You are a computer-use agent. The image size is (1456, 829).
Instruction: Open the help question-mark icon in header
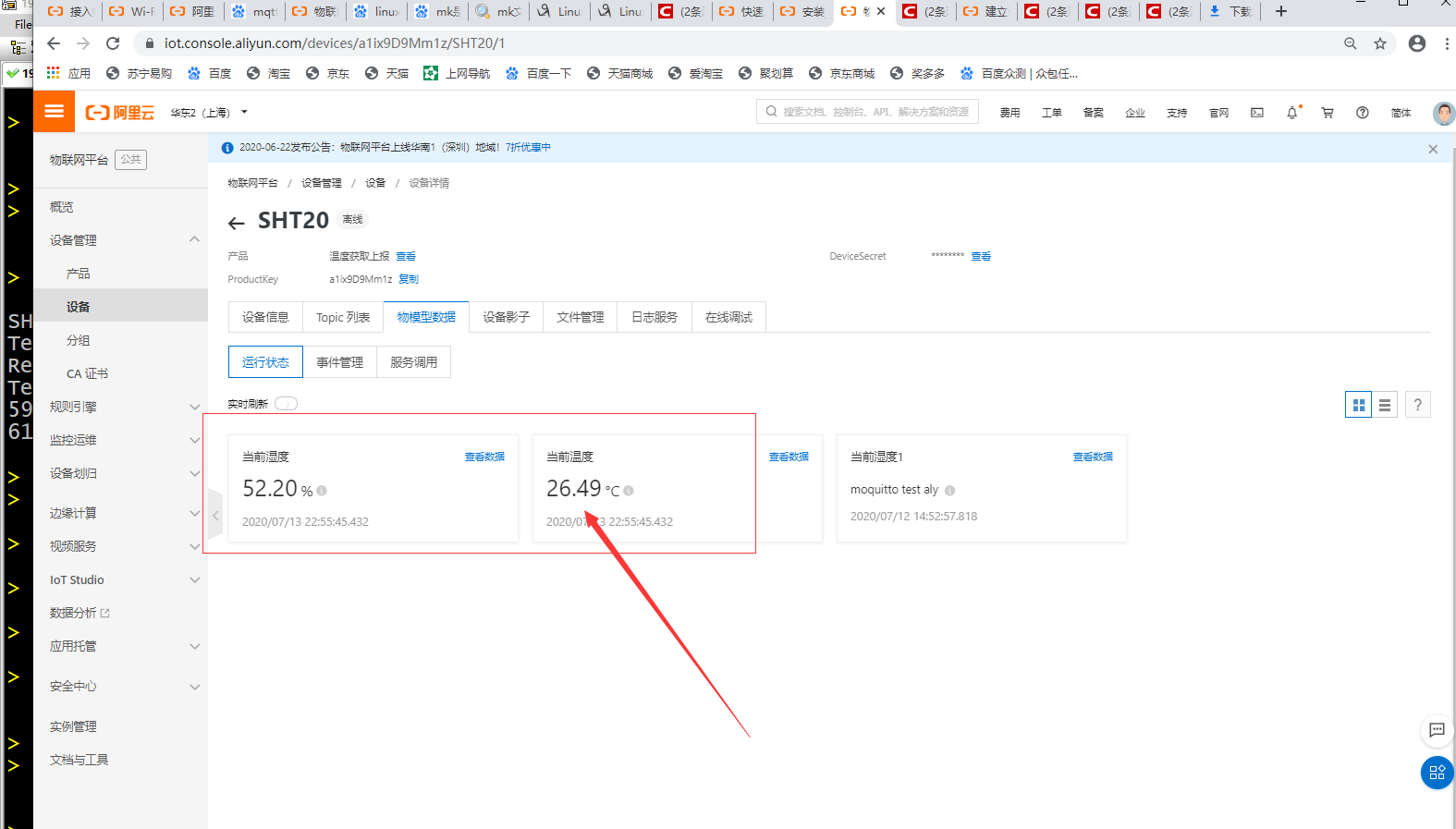1363,113
